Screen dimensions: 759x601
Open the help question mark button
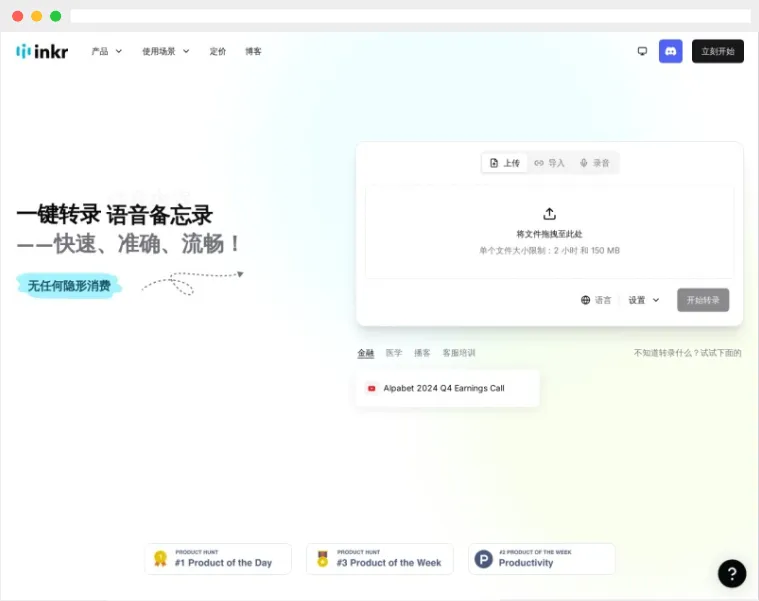pyautogui.click(x=732, y=573)
